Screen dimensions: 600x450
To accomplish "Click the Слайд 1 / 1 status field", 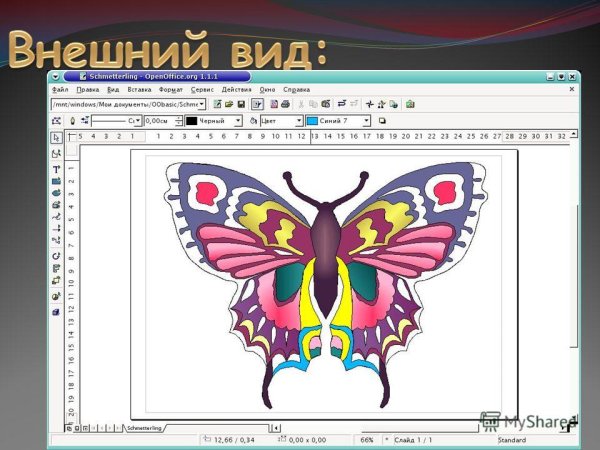I will coord(413,440).
